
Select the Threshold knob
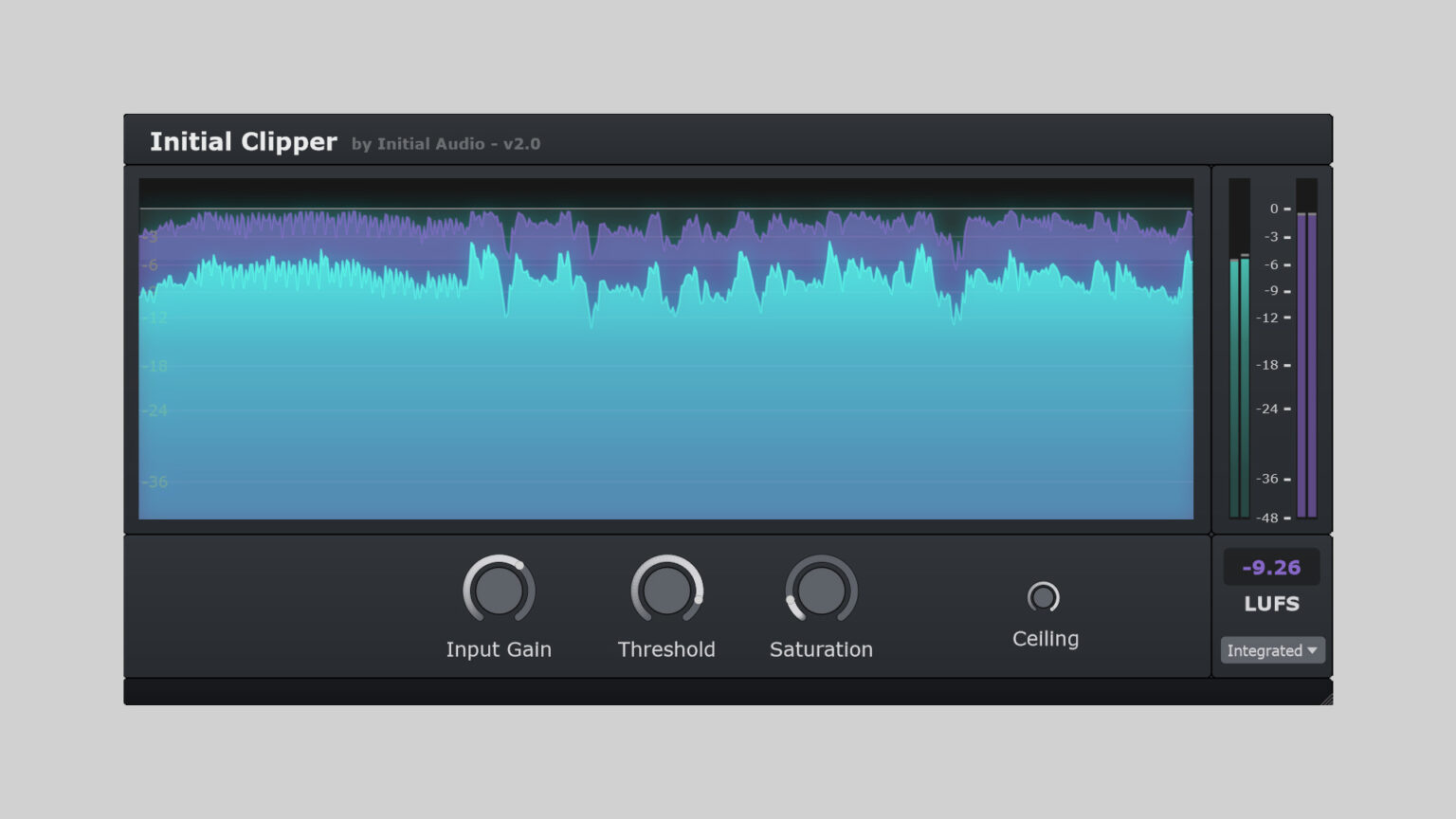coord(666,591)
